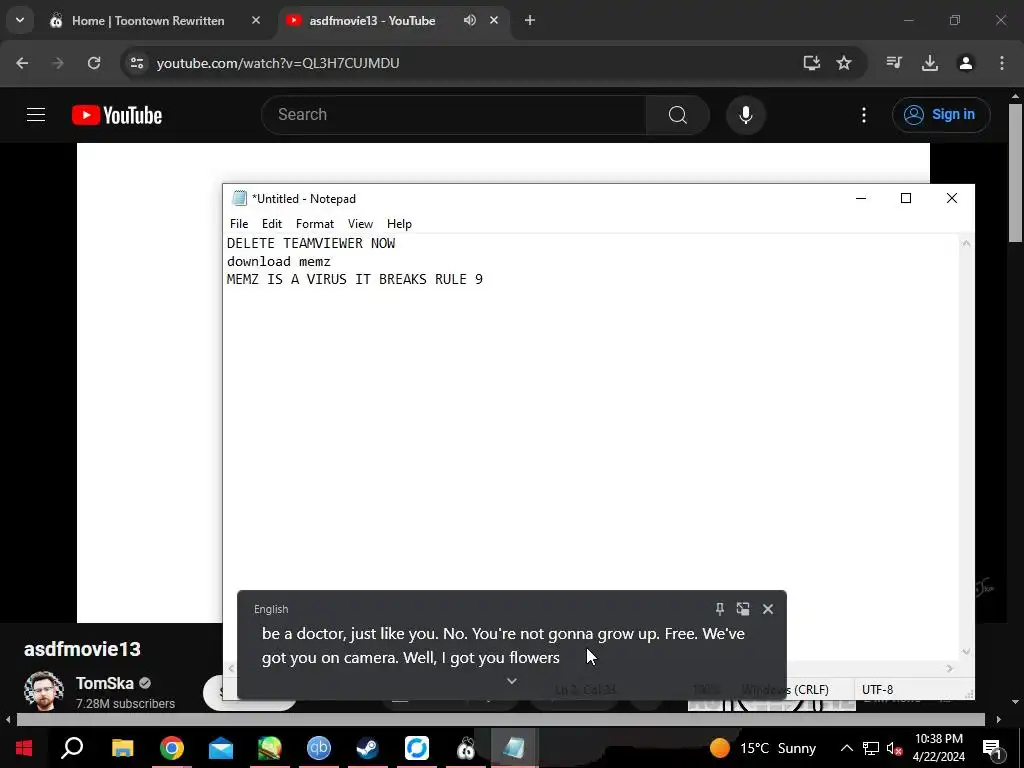Screen dimensions: 1024x768
Task: Open TomSka channel name link
Action: click(104, 683)
